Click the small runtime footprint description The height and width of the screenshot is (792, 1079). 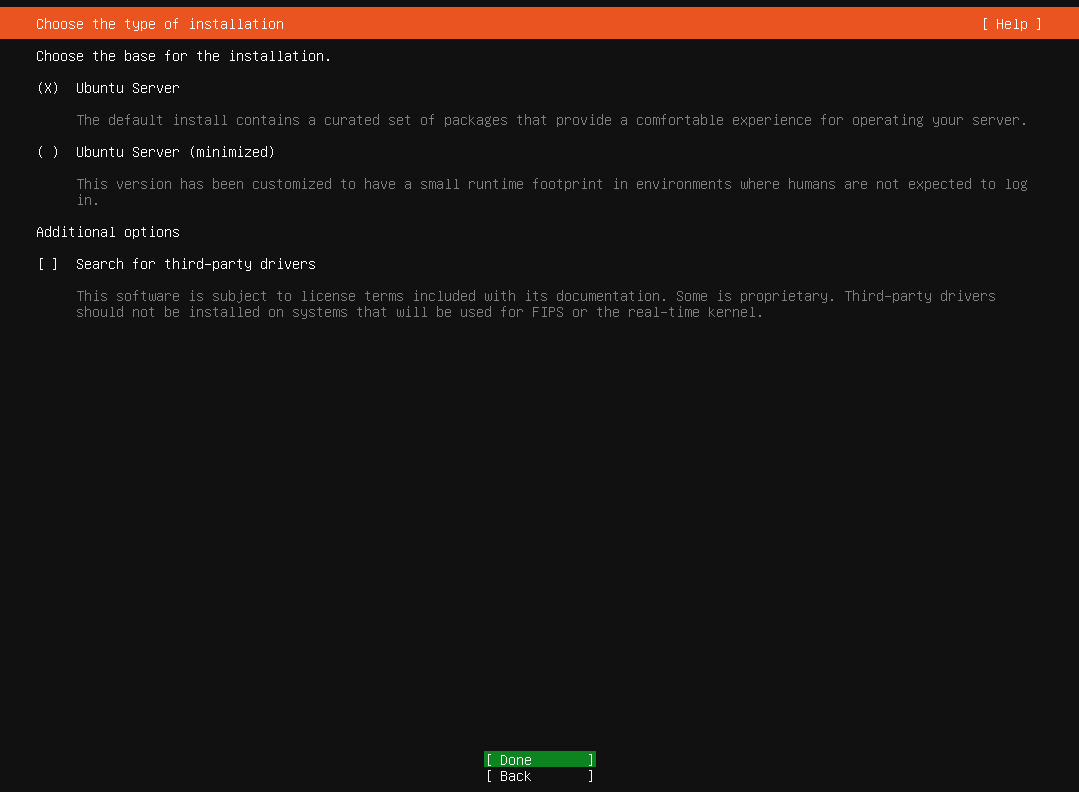(x=551, y=192)
